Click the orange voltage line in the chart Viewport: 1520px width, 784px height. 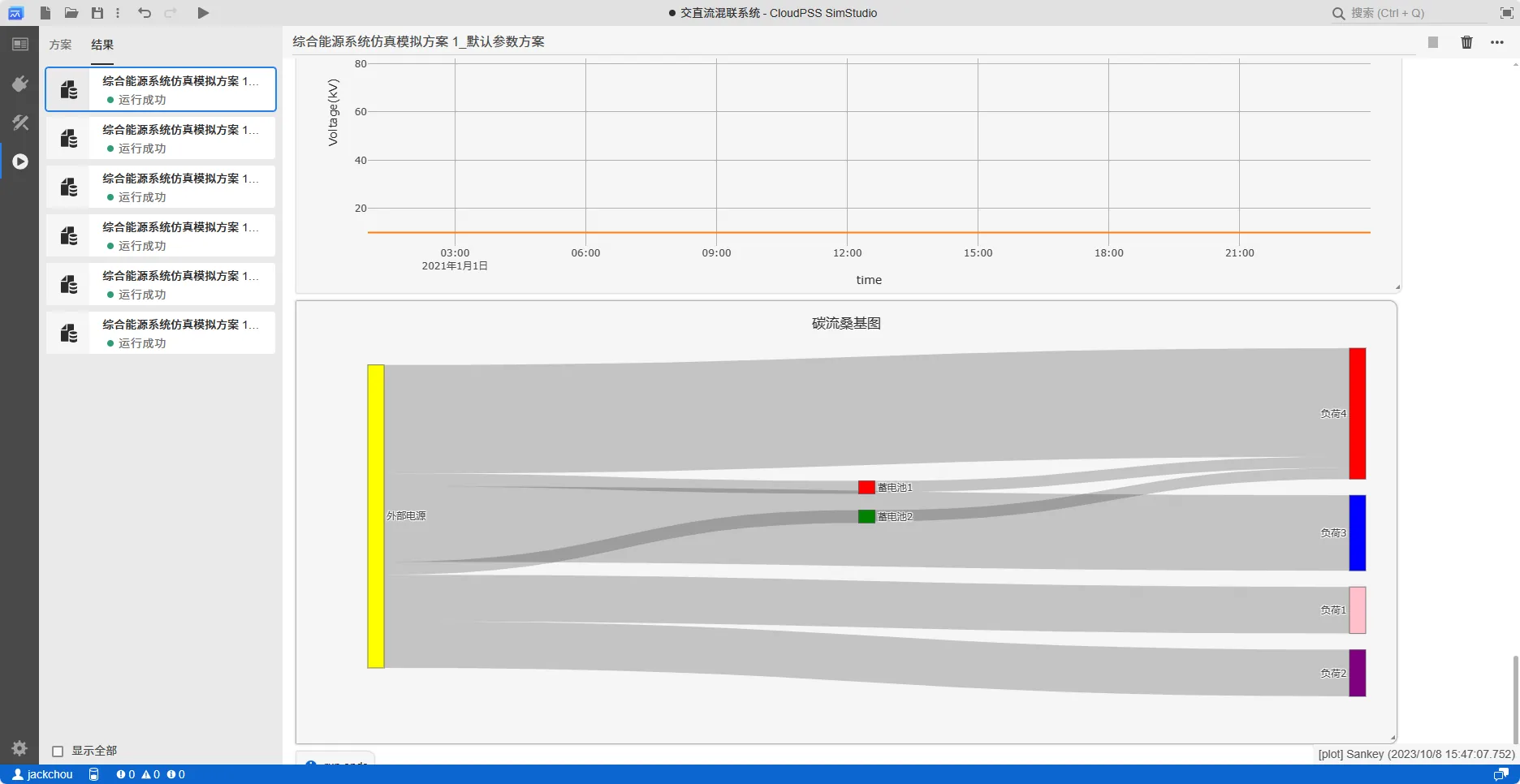(x=869, y=233)
